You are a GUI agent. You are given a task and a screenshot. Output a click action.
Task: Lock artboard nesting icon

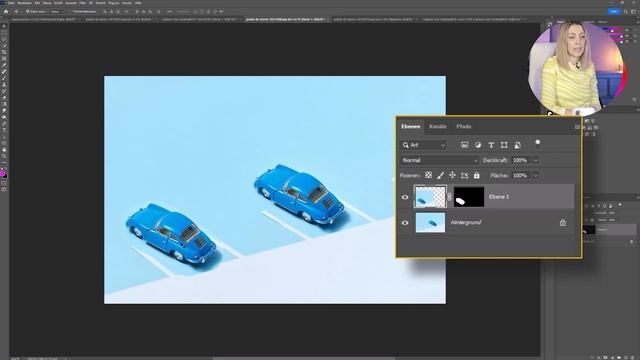click(x=464, y=176)
